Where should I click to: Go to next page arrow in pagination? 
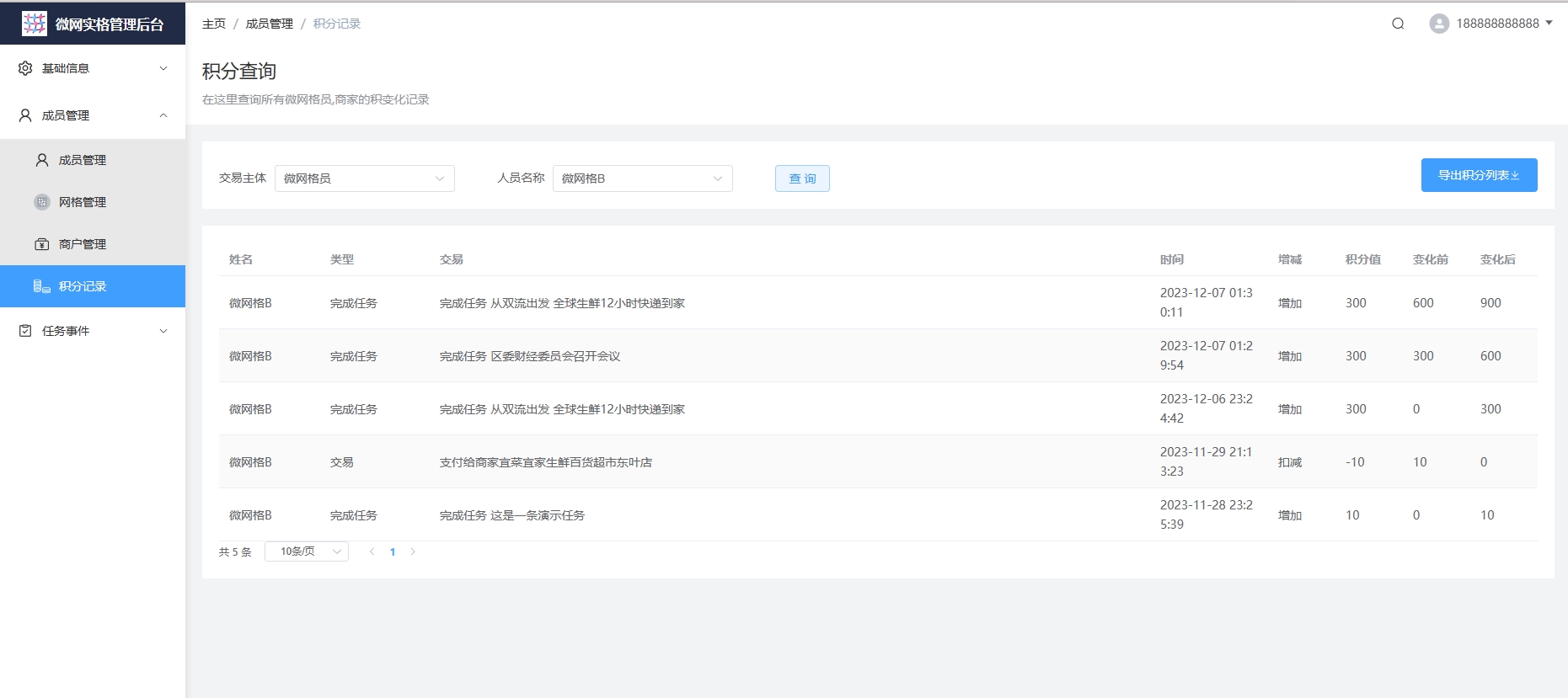[x=413, y=551]
